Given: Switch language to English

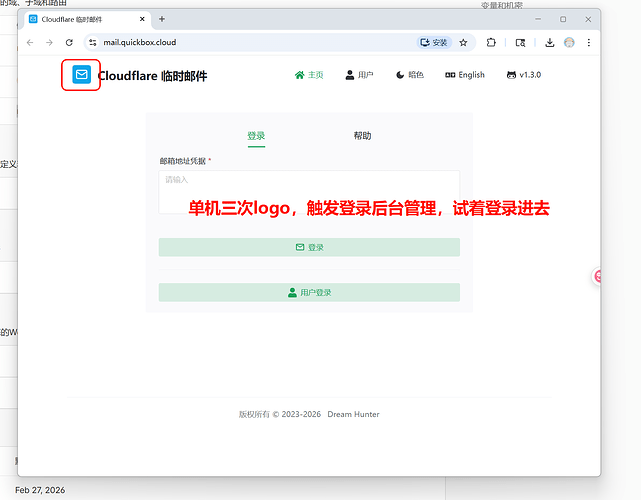Looking at the screenshot, I should (465, 75).
